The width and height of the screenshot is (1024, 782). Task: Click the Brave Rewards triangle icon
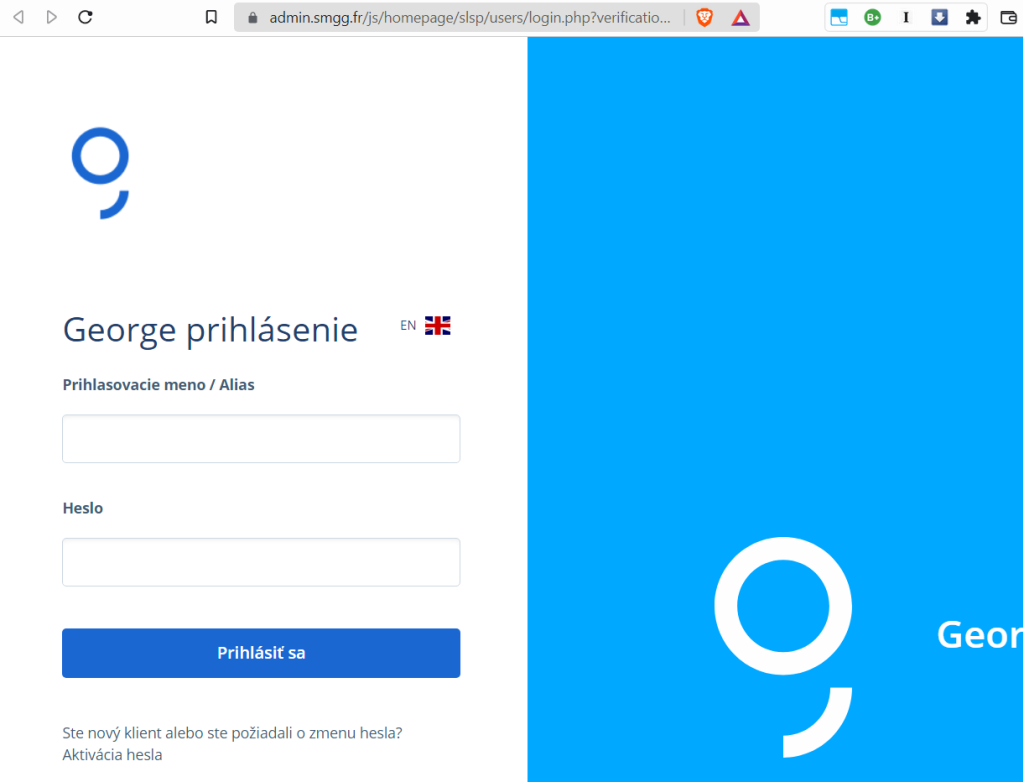pyautogui.click(x=741, y=18)
